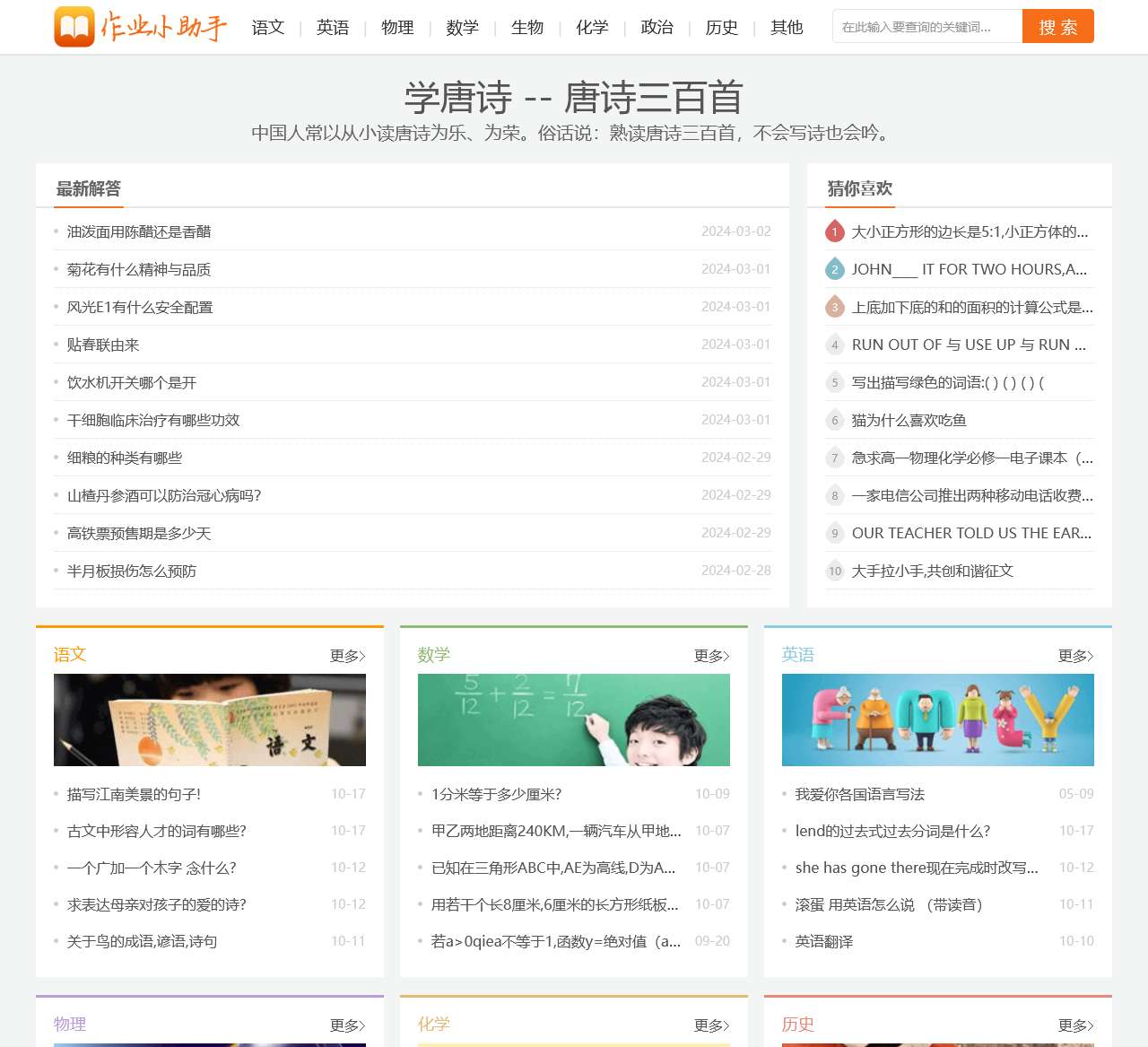Click the 作业小助手 book logo icon
1148x1047 pixels.
(x=74, y=26)
